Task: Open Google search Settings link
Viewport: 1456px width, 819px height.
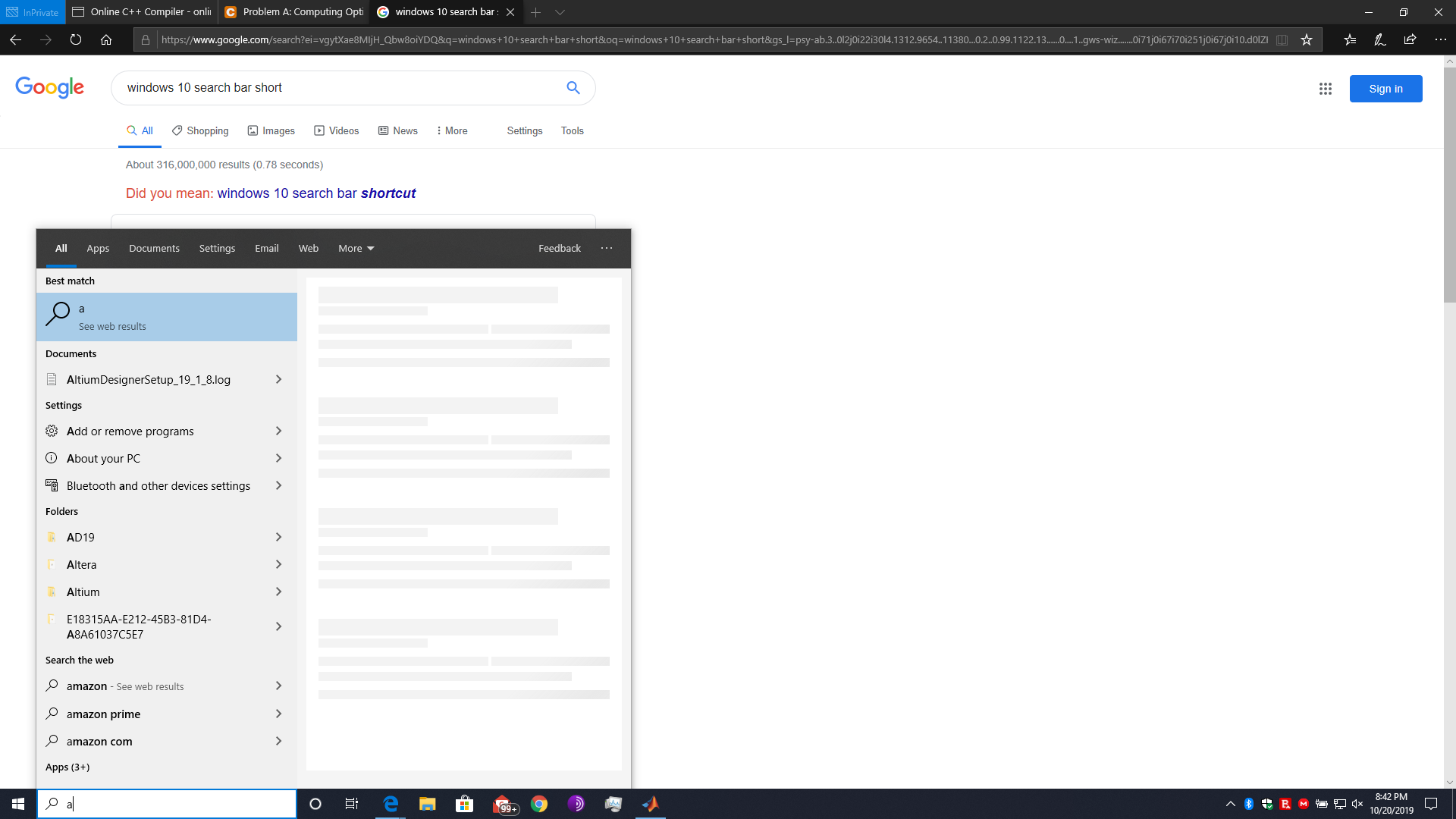Action: pos(525,131)
